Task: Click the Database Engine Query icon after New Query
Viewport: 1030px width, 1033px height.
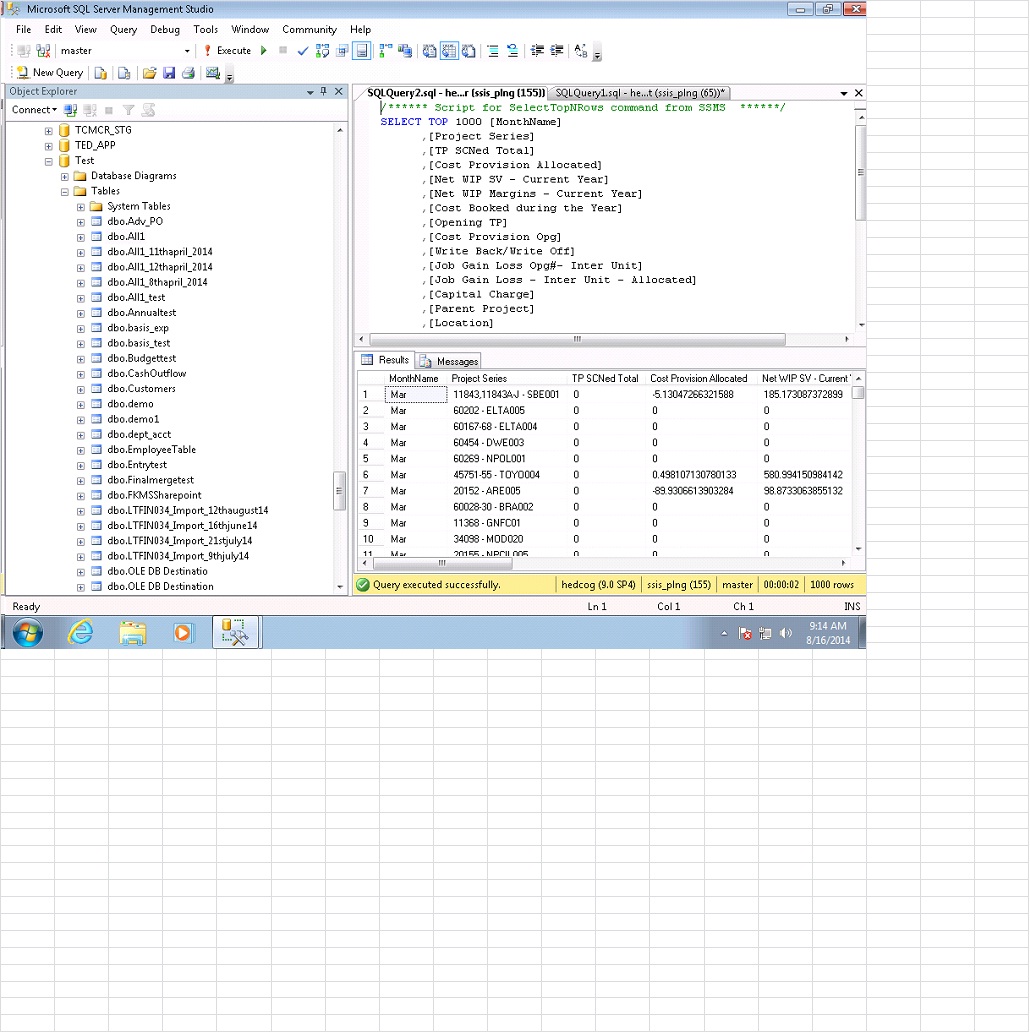Action: coord(100,73)
